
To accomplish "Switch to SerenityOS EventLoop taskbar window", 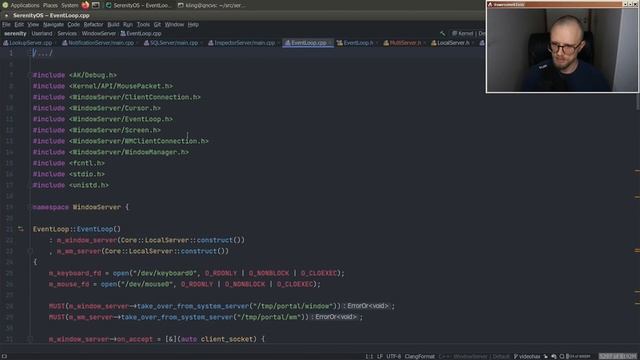I will tap(138, 5).
